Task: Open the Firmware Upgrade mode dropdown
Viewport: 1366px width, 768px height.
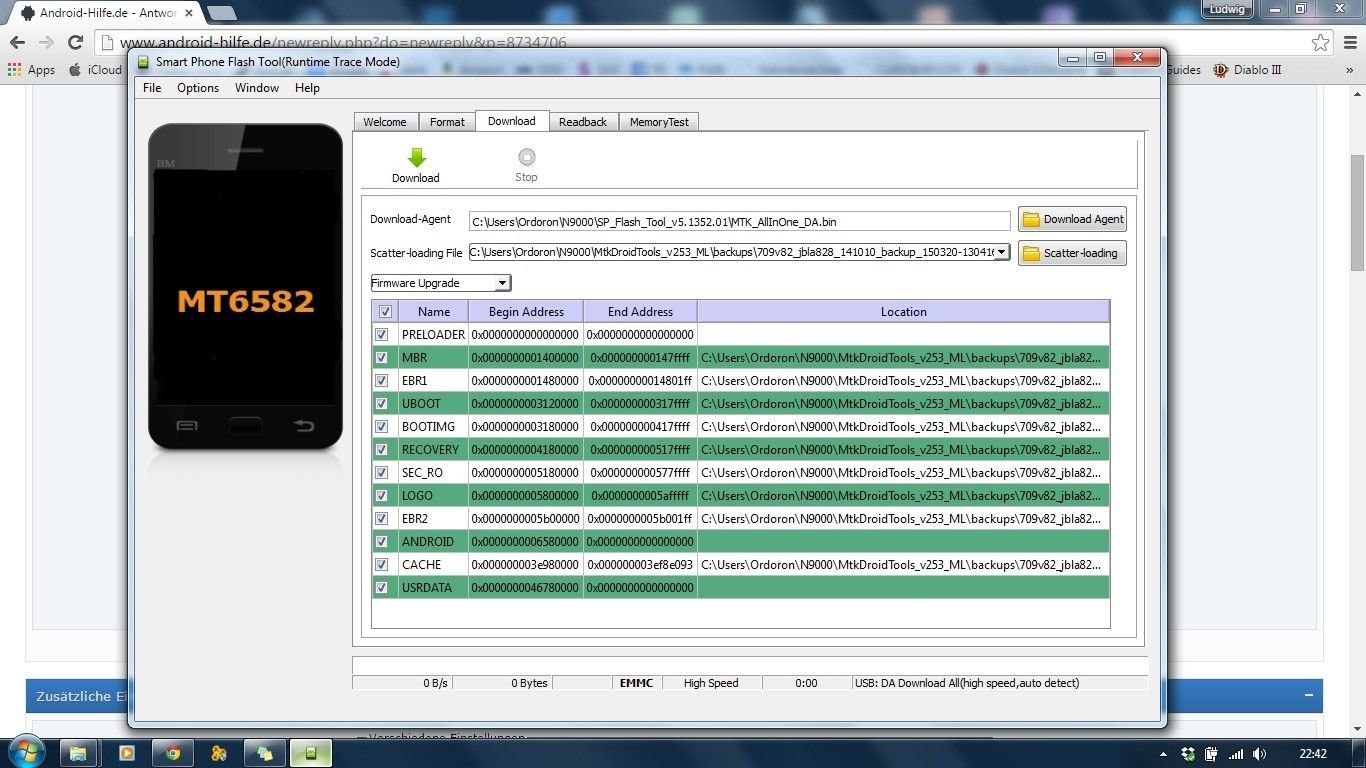Action: (x=441, y=283)
